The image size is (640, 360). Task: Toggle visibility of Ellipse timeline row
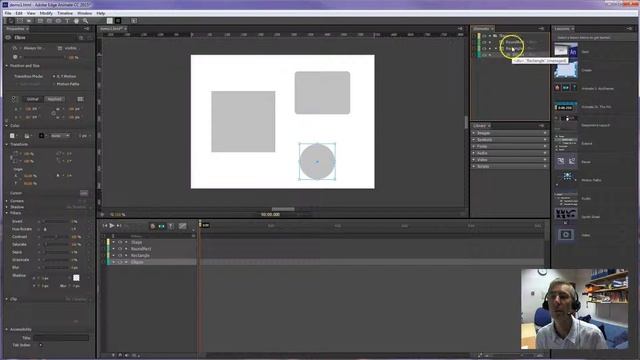click(120, 262)
